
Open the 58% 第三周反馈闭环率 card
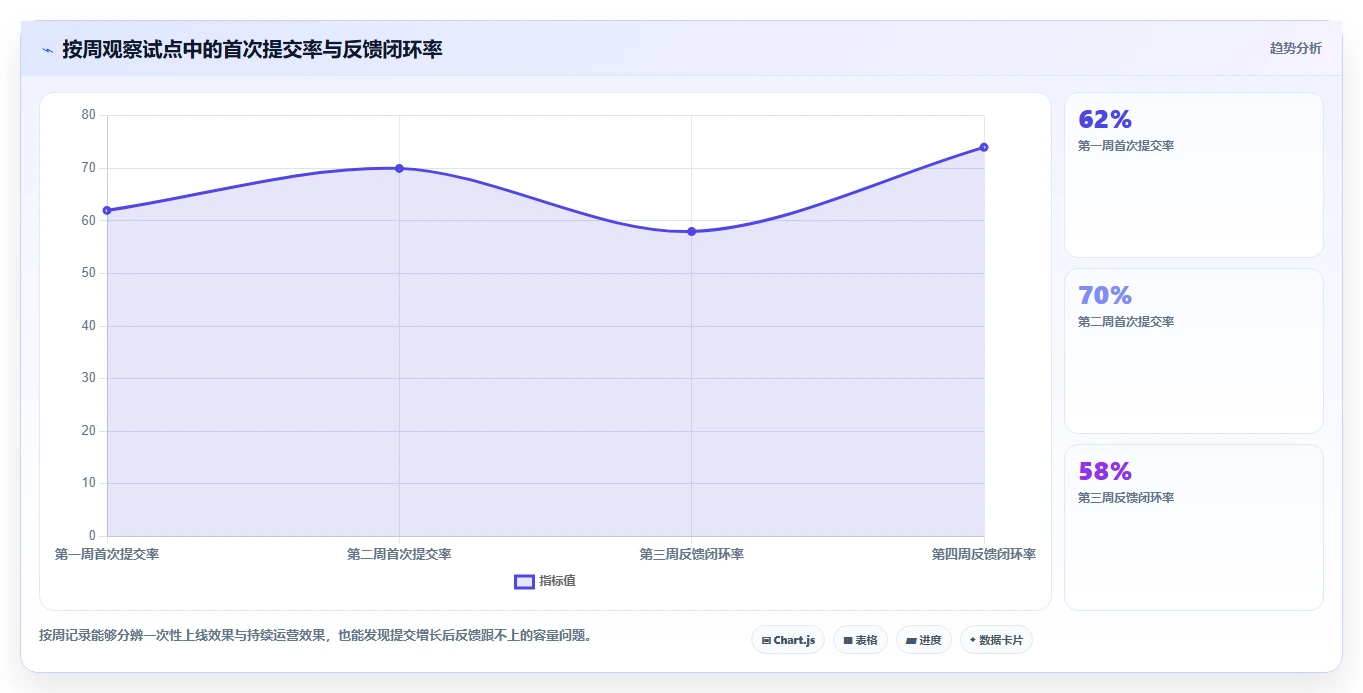1193,527
